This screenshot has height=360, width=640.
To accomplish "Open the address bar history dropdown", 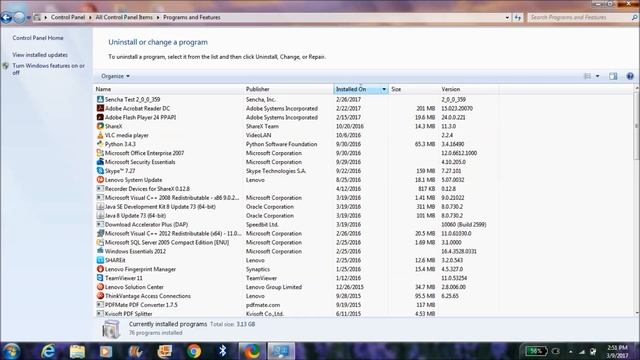I will click(507, 18).
